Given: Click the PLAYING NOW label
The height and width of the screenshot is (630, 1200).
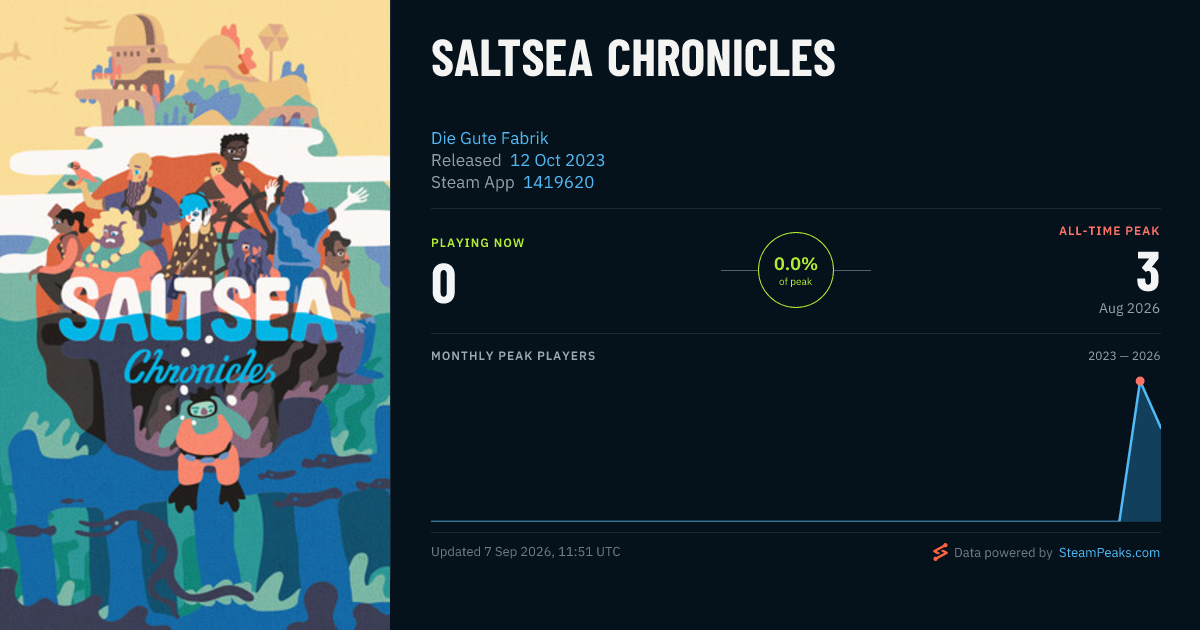Looking at the screenshot, I should pos(478,243).
